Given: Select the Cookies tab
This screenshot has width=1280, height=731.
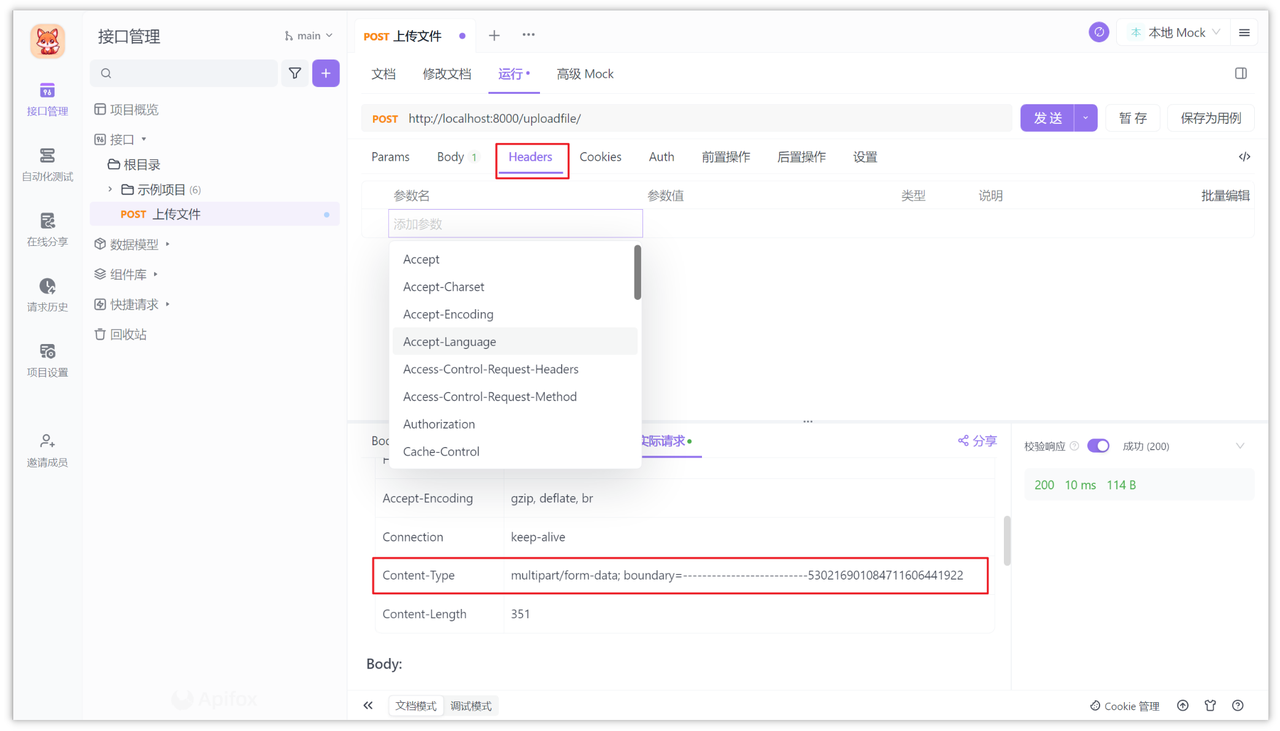Looking at the screenshot, I should pos(600,157).
